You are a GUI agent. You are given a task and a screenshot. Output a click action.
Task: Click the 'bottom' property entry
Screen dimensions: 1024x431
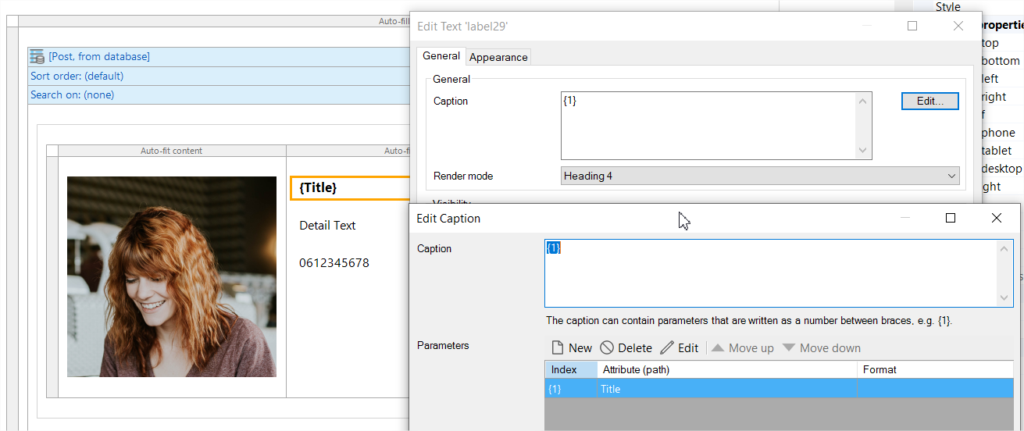(x=1000, y=61)
